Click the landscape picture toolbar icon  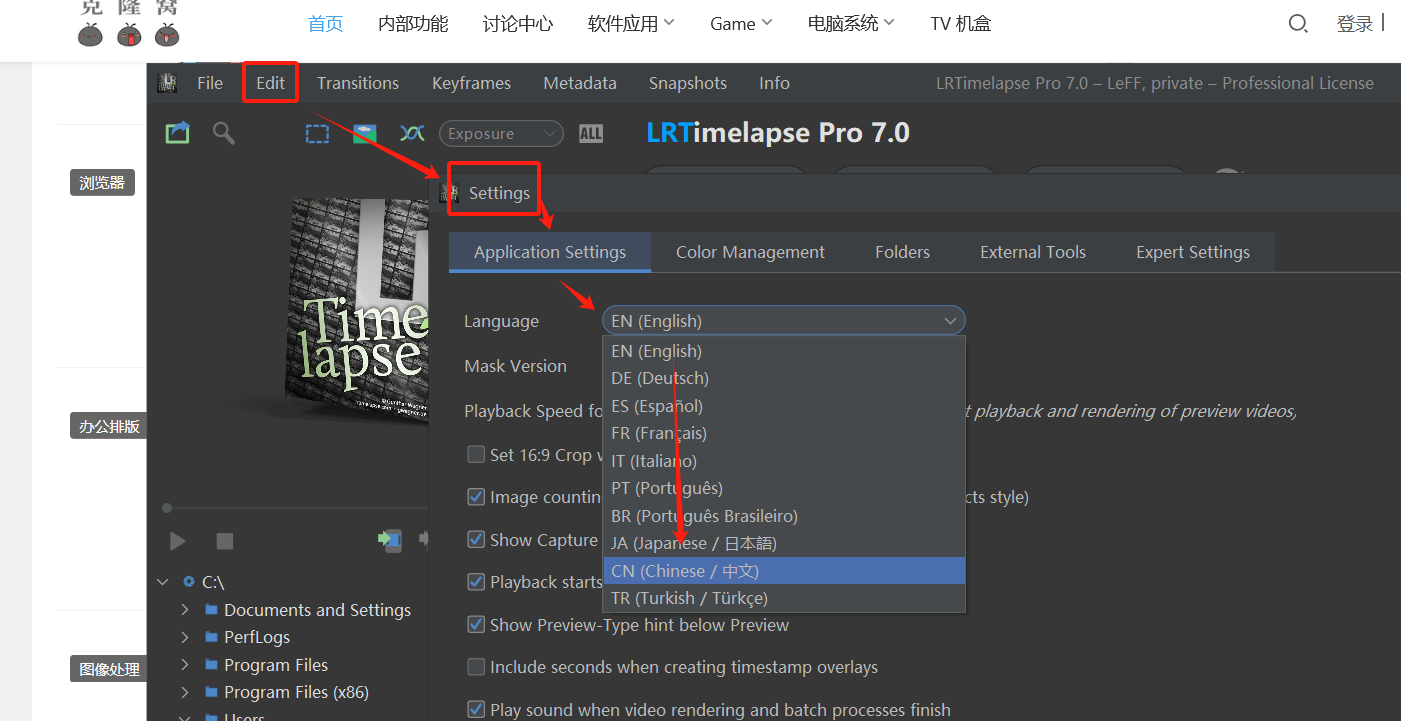365,133
